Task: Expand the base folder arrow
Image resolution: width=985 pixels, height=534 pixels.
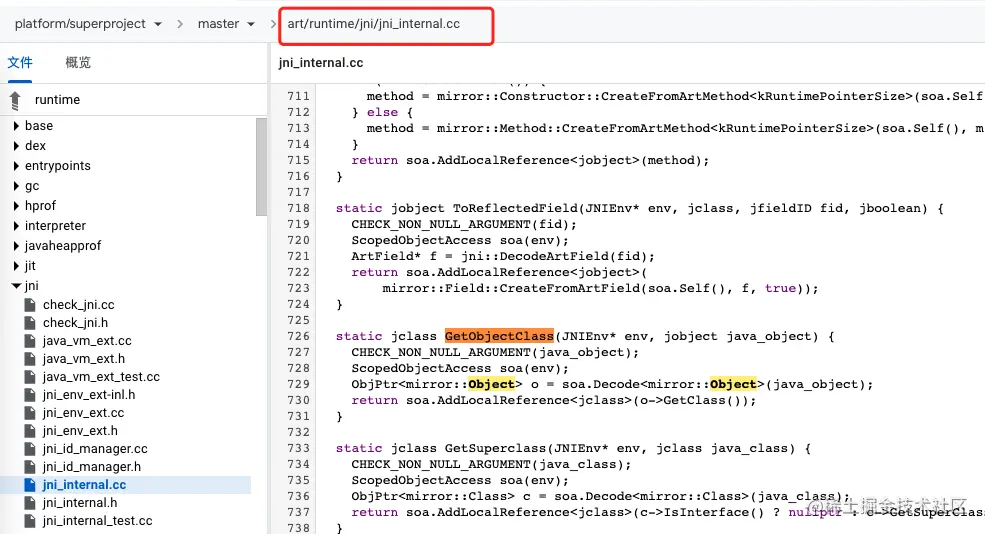Action: point(16,126)
